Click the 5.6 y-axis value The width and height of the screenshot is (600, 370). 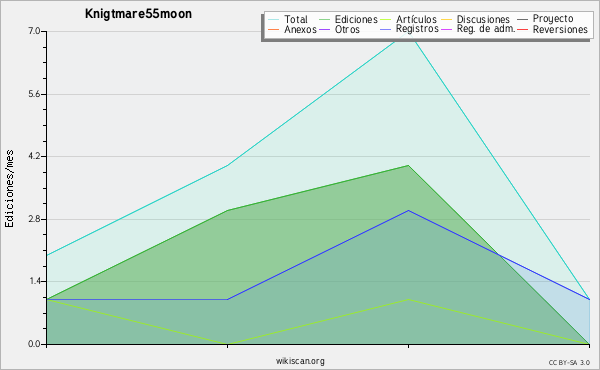tap(34, 94)
